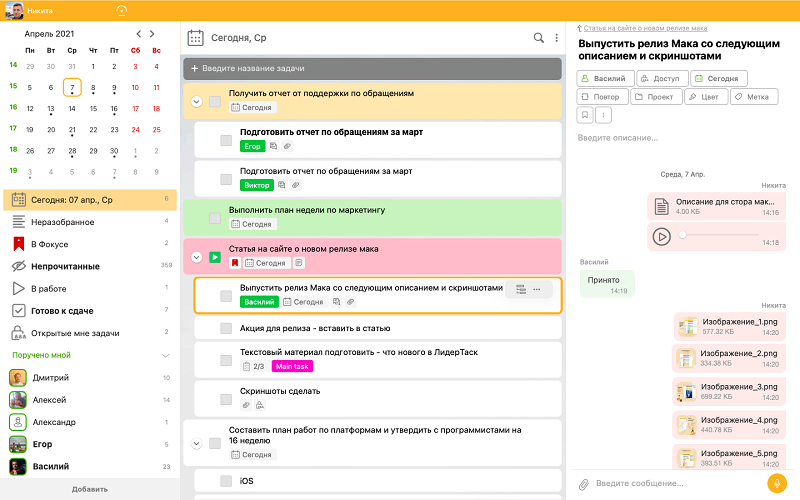This screenshot has height=500, width=800.
Task: Collapse the Получить отчет от поддержки task
Action: [197, 101]
